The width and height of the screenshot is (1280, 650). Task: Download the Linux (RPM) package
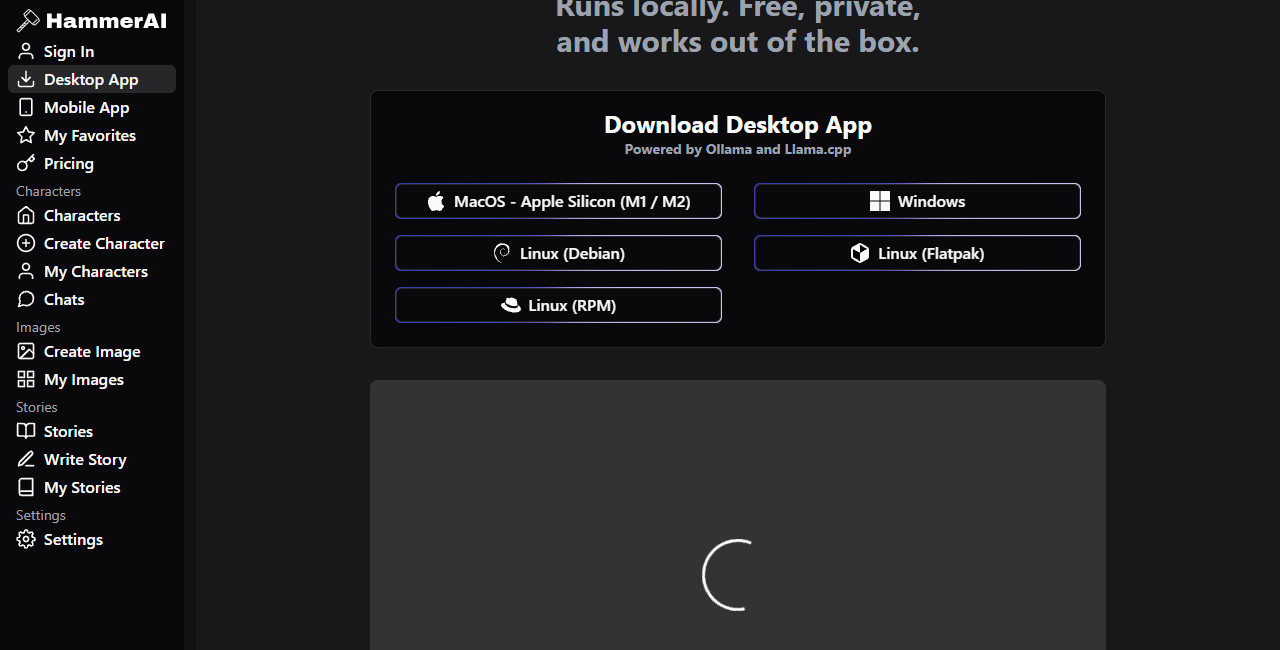(x=558, y=305)
